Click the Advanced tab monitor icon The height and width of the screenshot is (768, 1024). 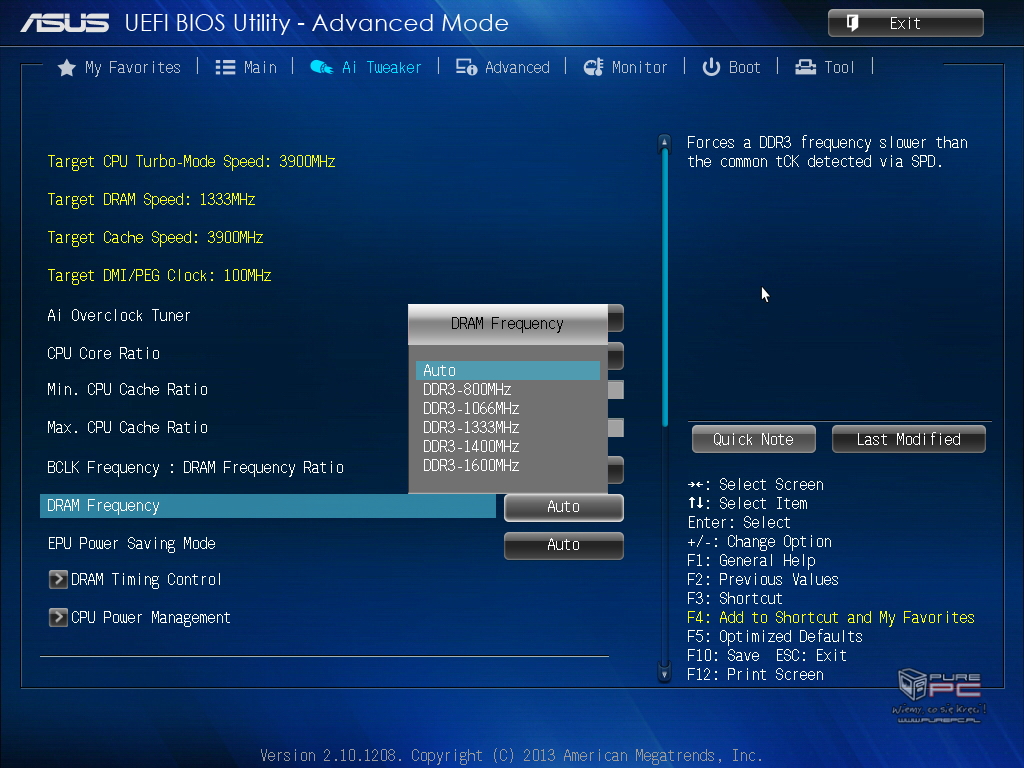pos(466,68)
